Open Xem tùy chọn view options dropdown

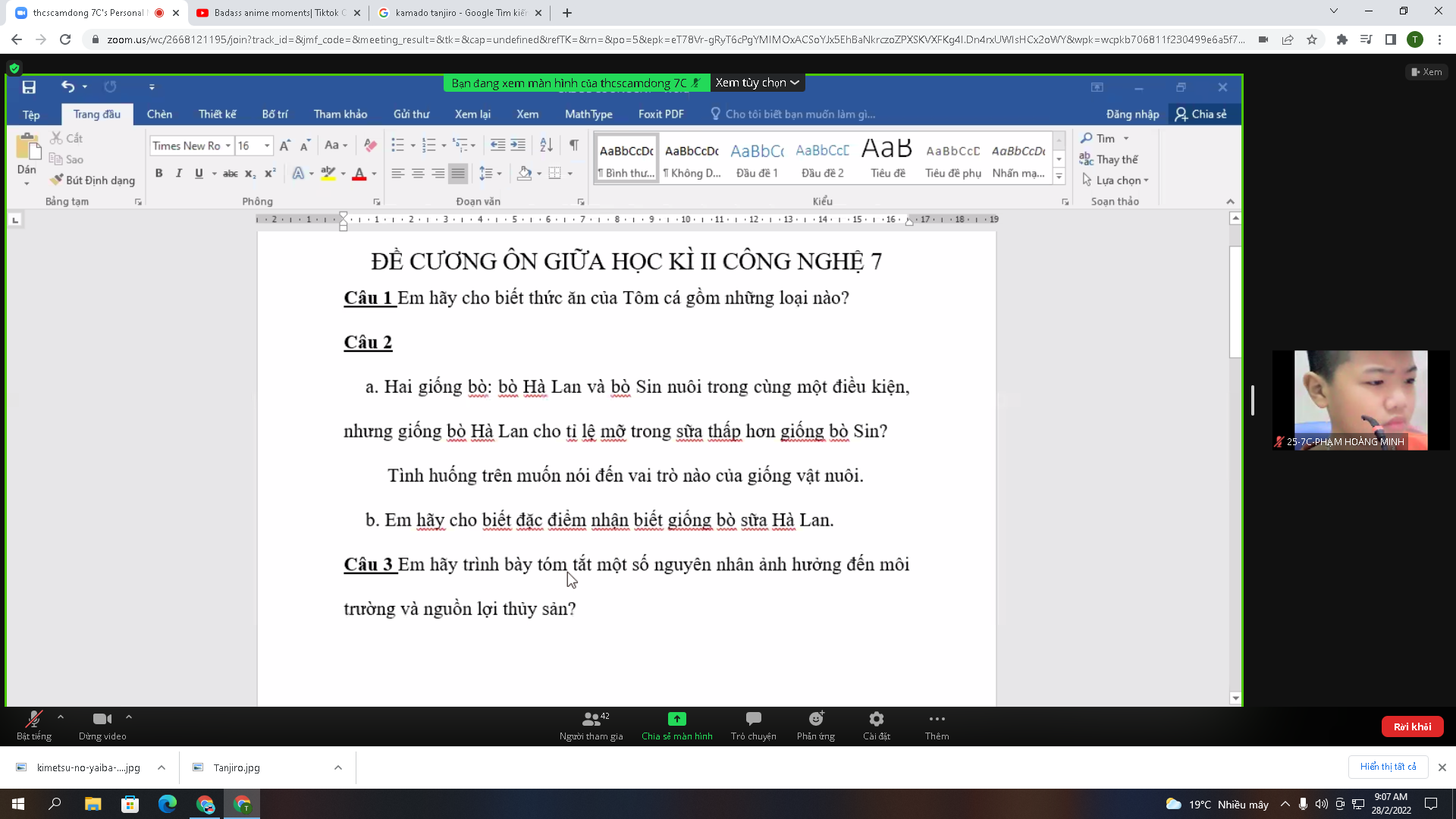point(757,83)
